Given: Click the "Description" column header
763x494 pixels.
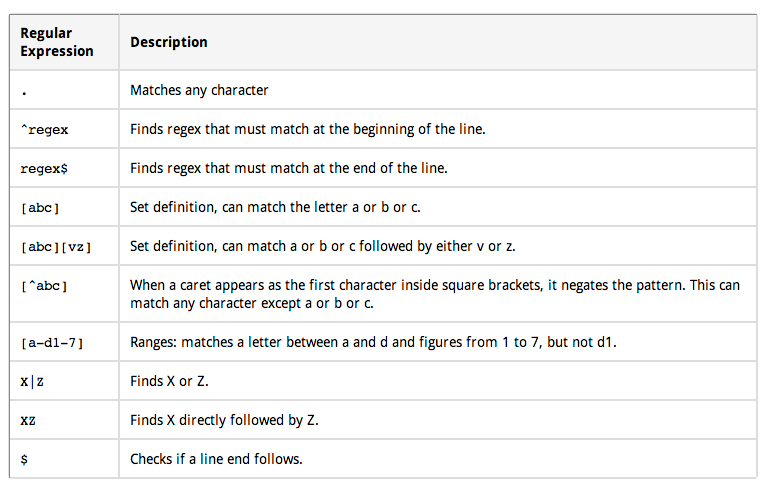Looking at the screenshot, I should (x=169, y=42).
